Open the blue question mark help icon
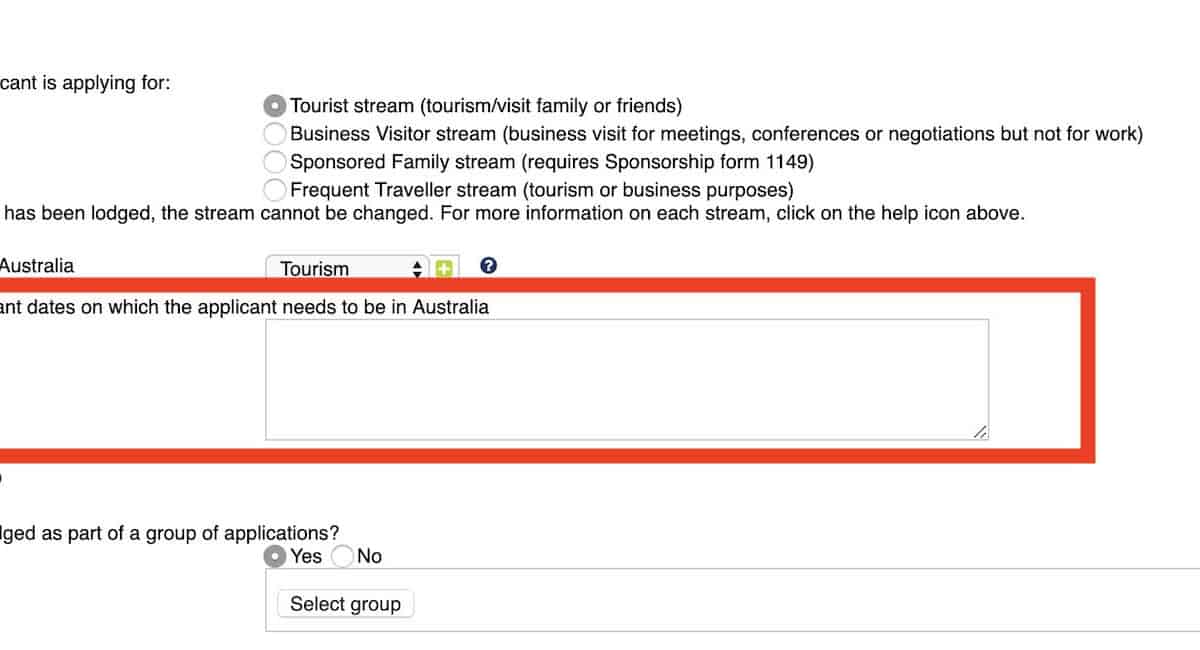 tap(488, 266)
